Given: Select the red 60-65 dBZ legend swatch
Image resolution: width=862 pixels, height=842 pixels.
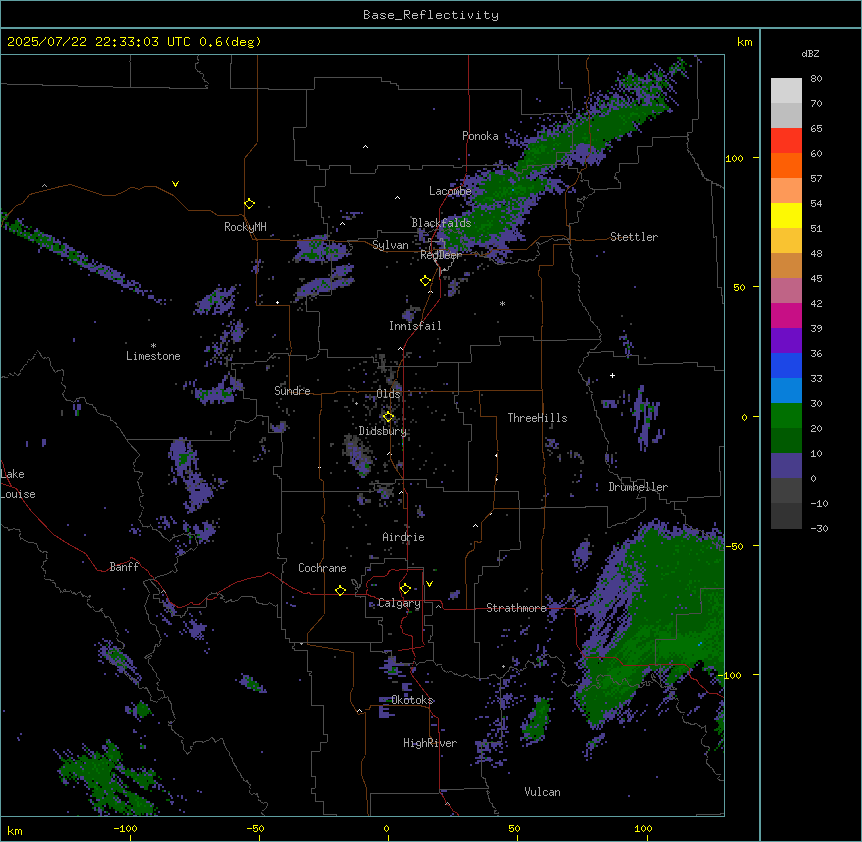Looking at the screenshot, I should click(786, 141).
